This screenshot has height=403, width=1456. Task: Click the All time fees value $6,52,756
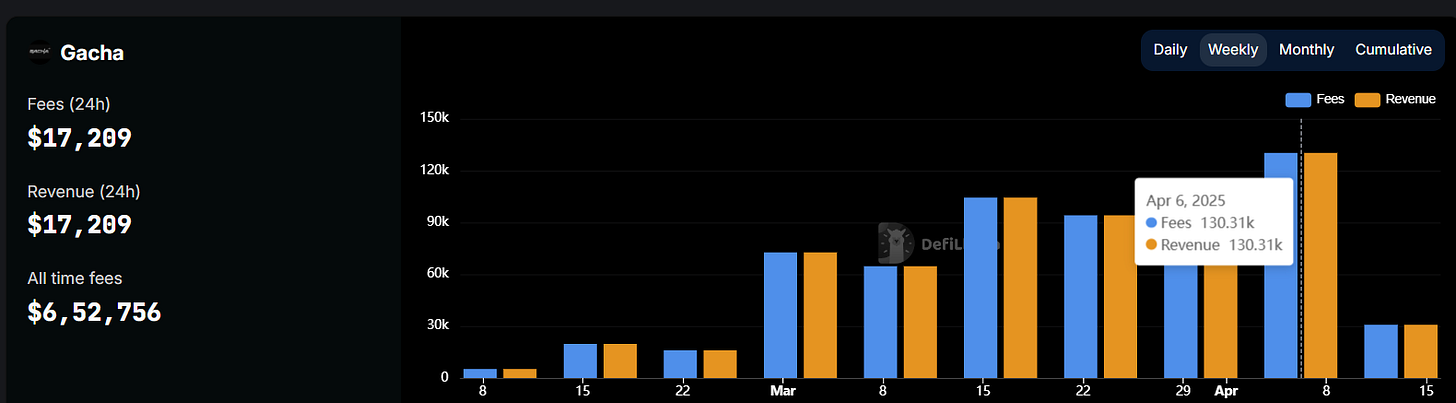(x=94, y=312)
